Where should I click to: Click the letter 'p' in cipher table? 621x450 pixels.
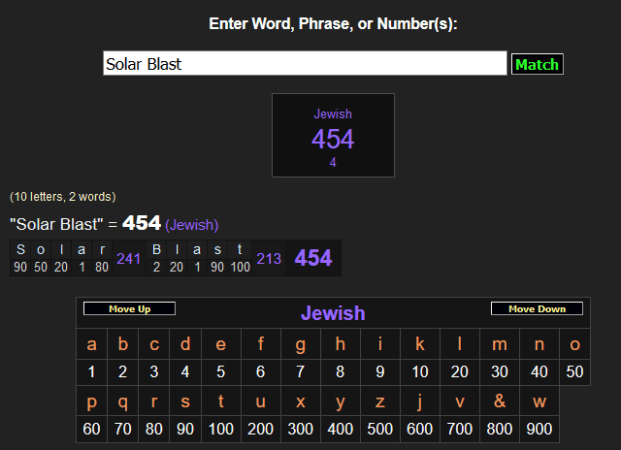[92, 402]
